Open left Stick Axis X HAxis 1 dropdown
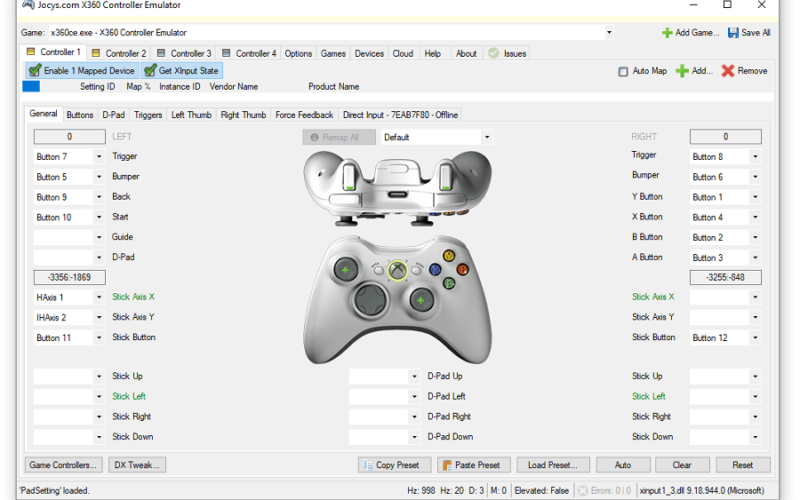Viewport: 800px width, 500px height. [x=99, y=297]
